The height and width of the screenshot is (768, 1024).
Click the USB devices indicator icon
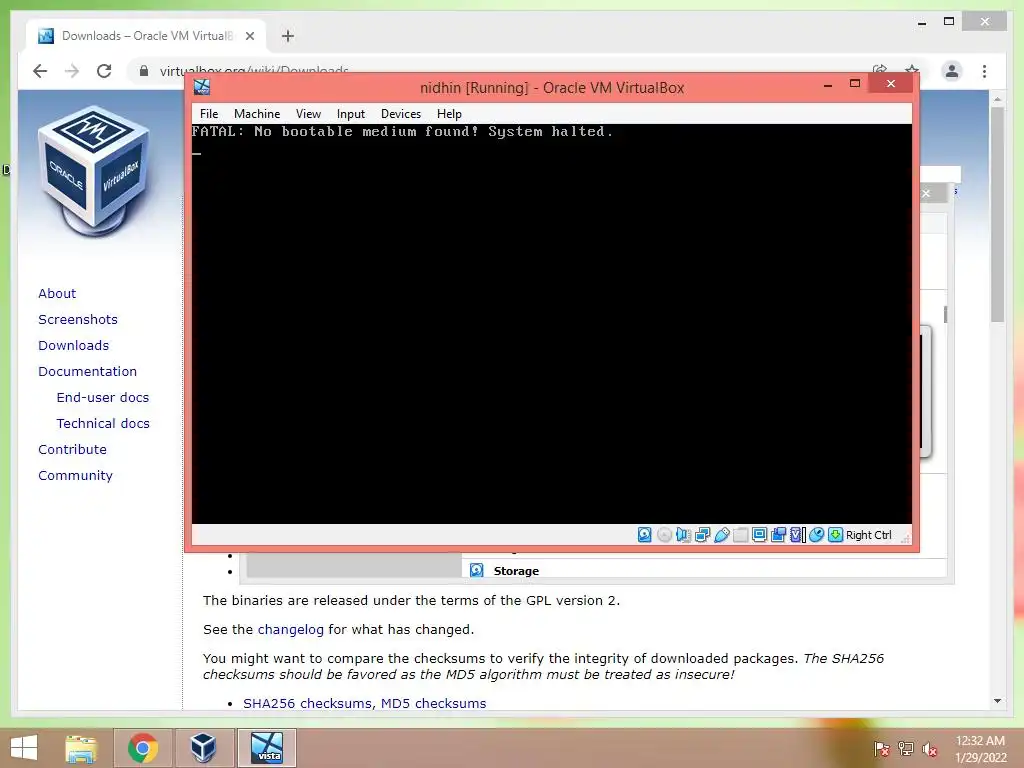click(x=722, y=535)
